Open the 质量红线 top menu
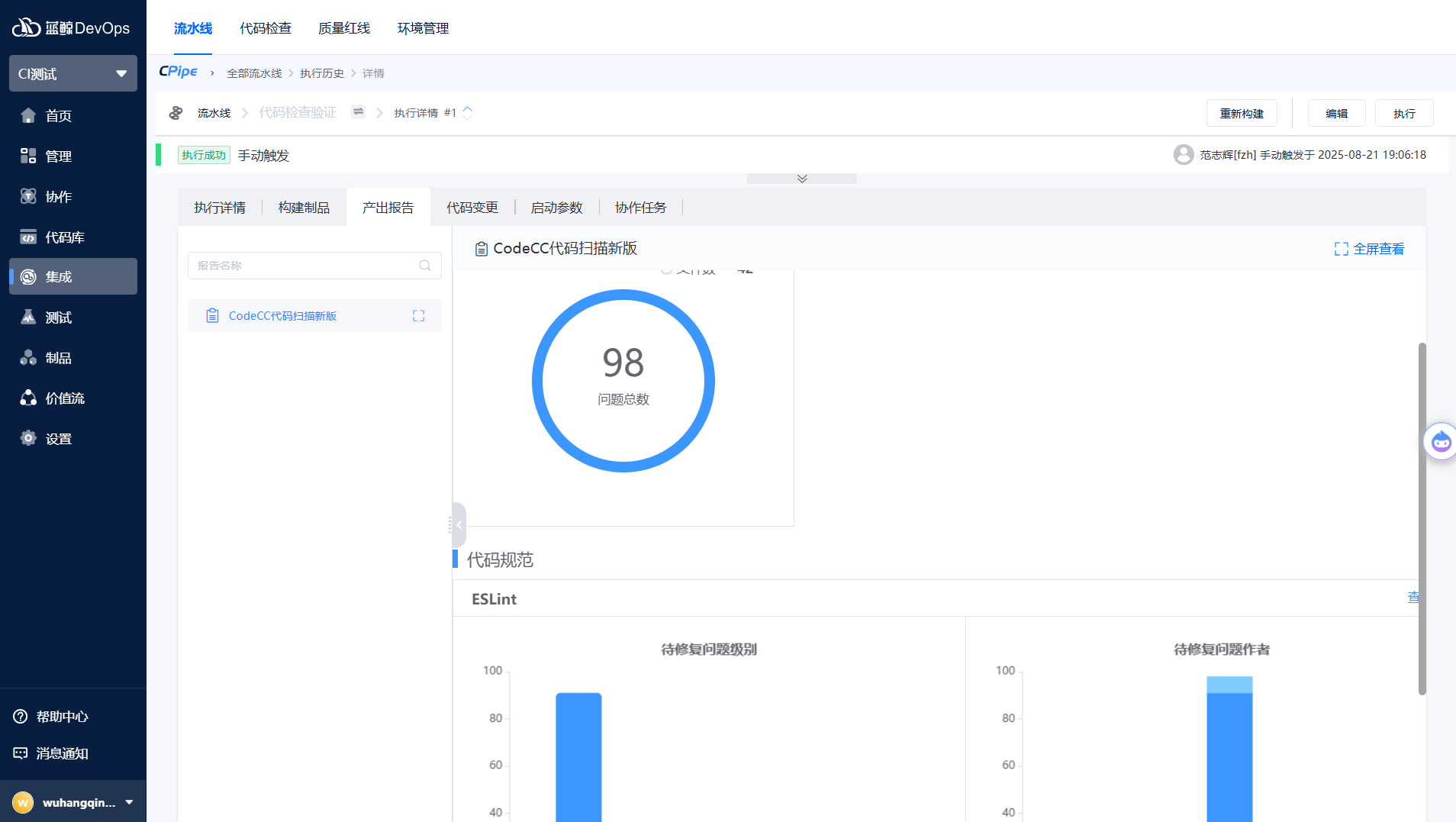The width and height of the screenshot is (1456, 822). [344, 28]
